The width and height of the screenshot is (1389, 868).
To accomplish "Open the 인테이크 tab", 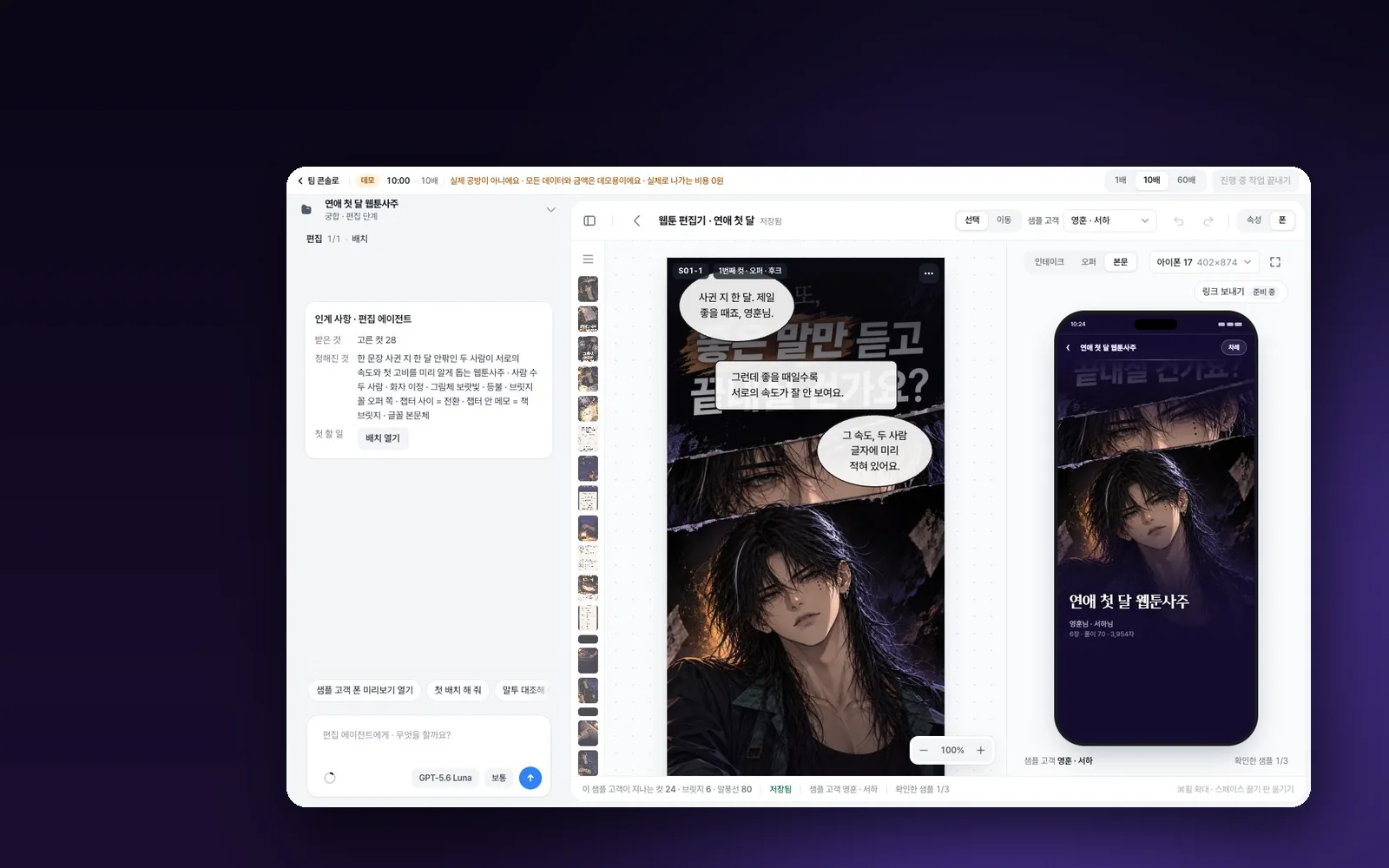I will point(1049,262).
